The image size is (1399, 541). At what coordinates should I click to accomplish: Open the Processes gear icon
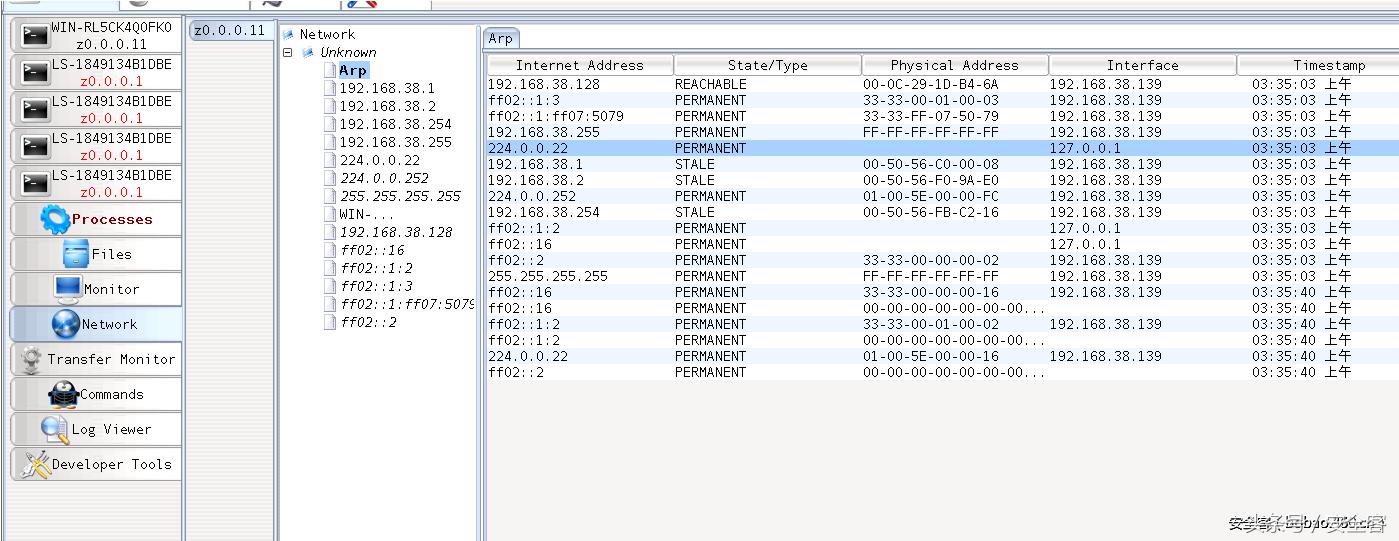(x=55, y=219)
